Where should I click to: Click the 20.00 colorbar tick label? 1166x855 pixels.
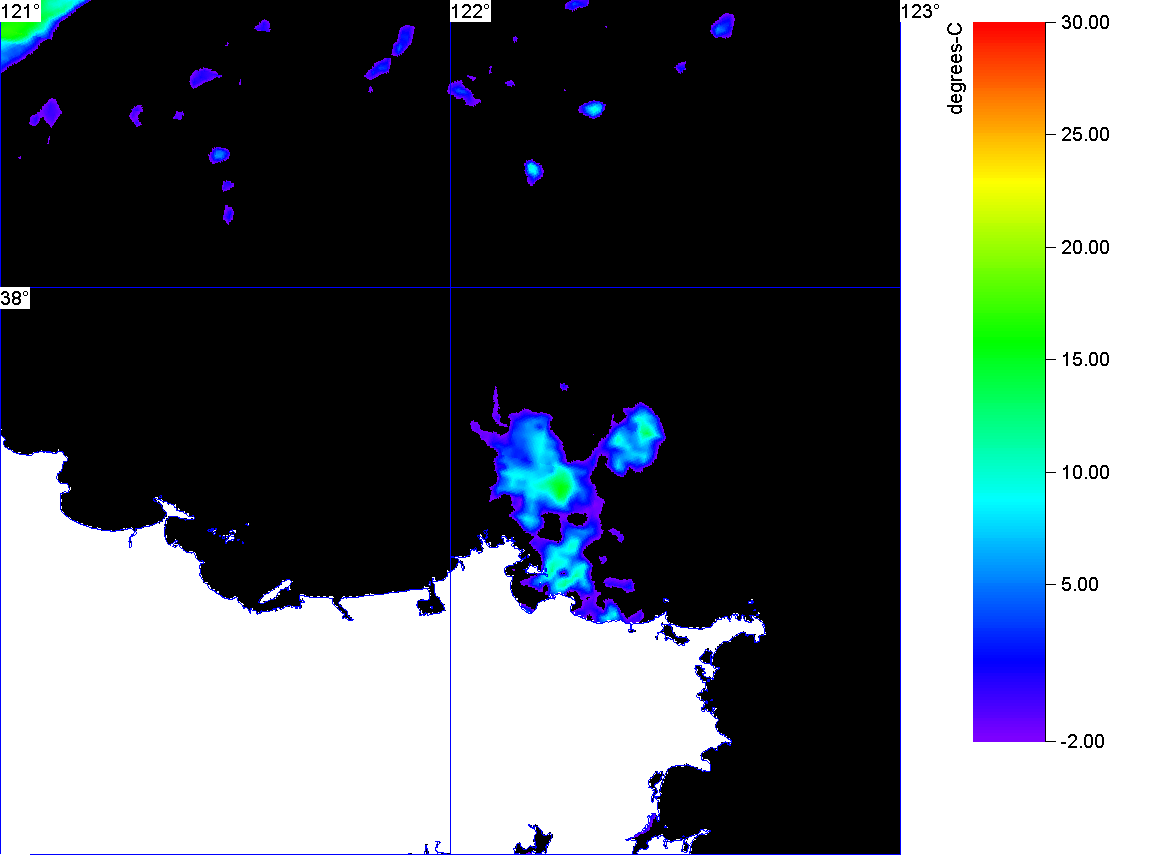coord(1085,248)
